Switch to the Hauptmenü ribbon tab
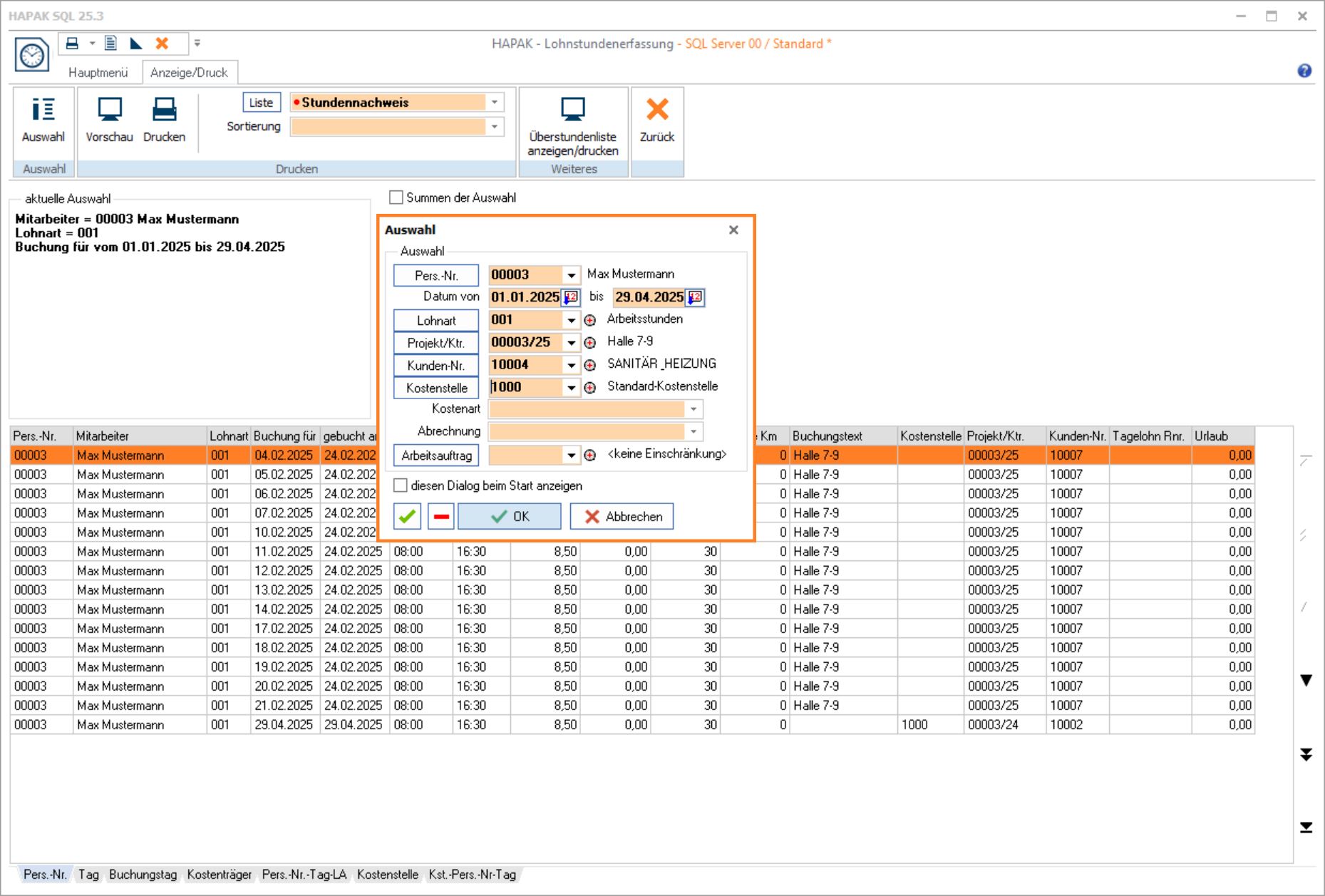The height and width of the screenshot is (896, 1325). click(98, 73)
